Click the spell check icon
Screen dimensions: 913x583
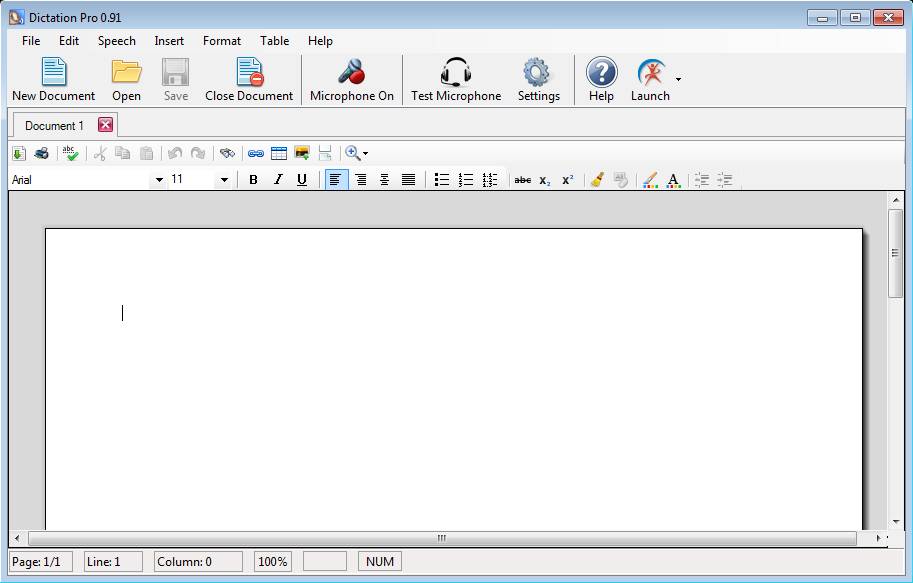coord(70,153)
